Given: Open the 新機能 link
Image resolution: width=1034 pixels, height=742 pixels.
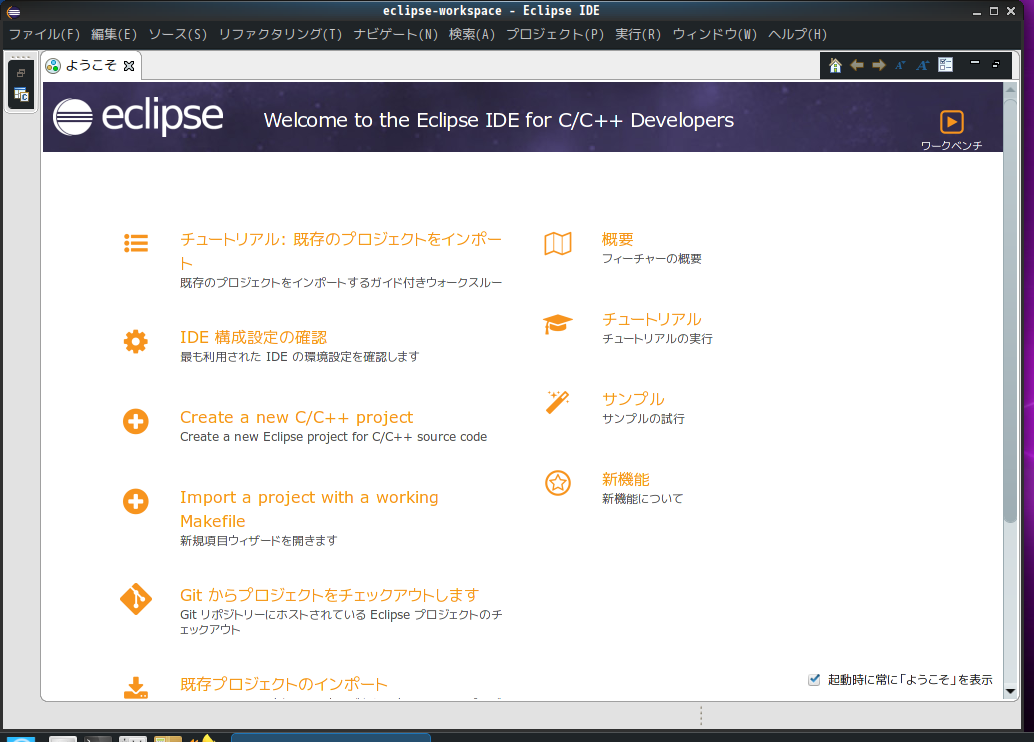Looking at the screenshot, I should [625, 479].
